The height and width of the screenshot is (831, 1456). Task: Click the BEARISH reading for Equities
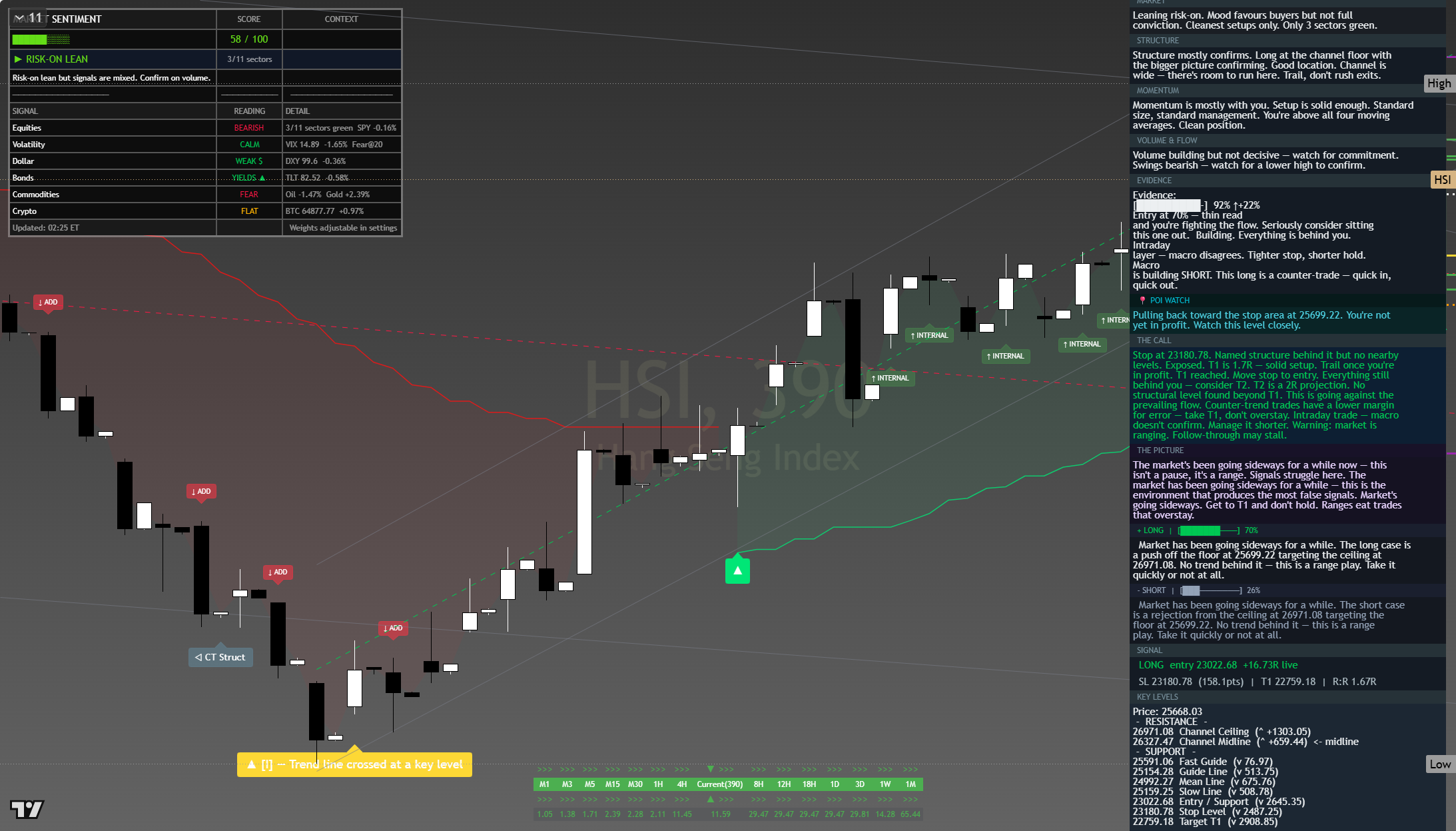pyautogui.click(x=249, y=128)
